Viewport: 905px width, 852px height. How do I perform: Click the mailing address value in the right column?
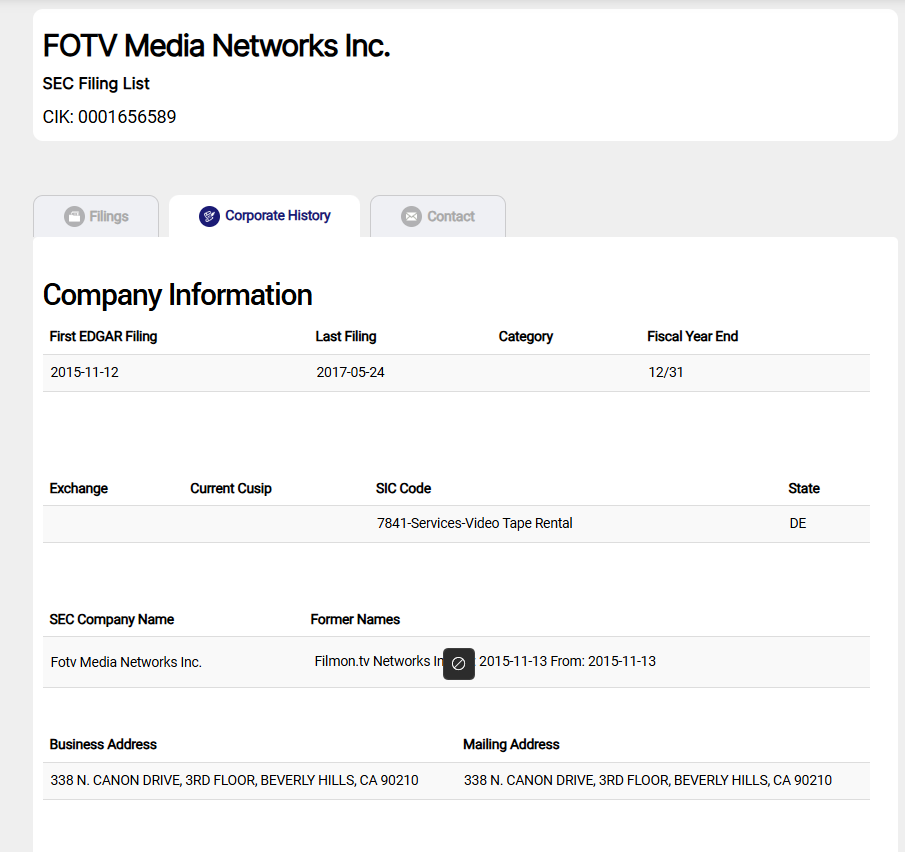point(647,780)
